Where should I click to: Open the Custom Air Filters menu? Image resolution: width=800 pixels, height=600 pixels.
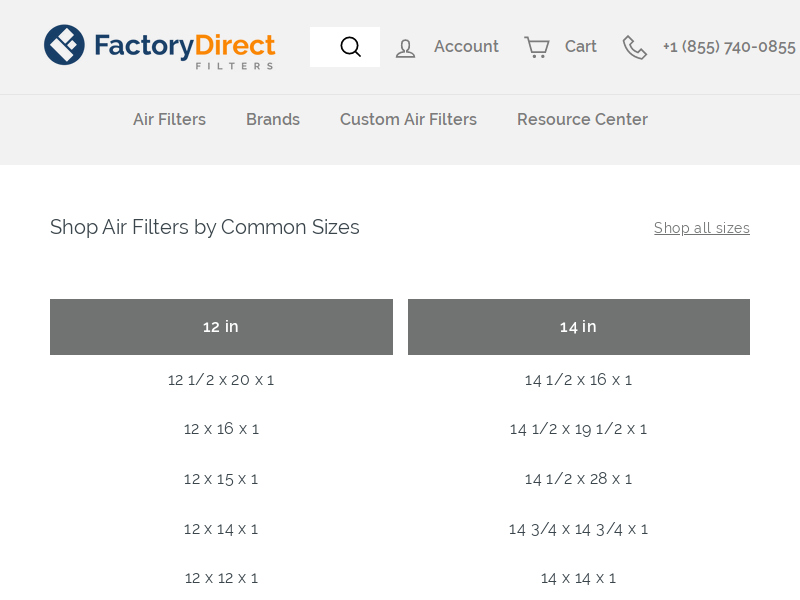point(408,119)
